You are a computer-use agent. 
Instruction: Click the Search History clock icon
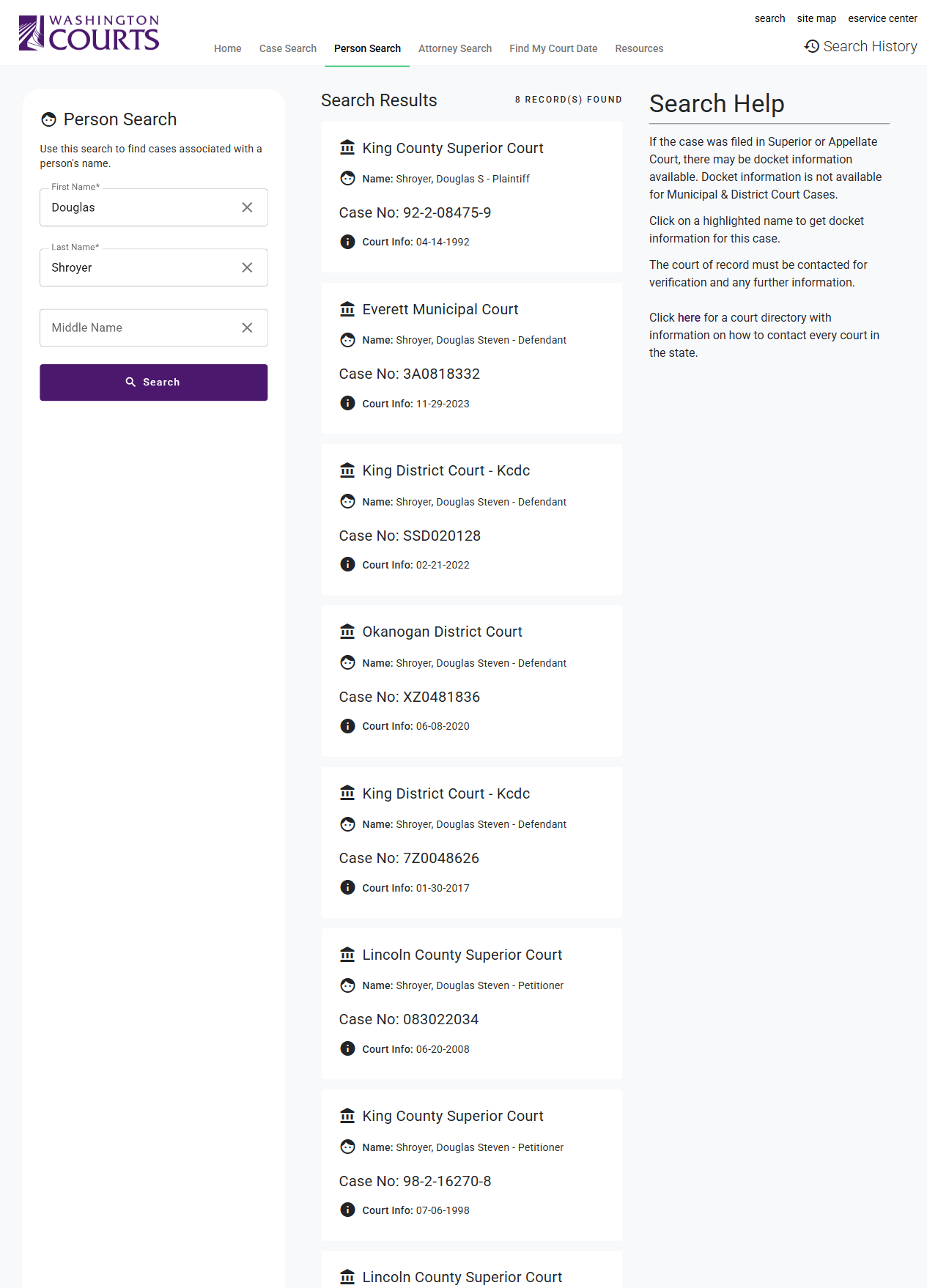[812, 46]
